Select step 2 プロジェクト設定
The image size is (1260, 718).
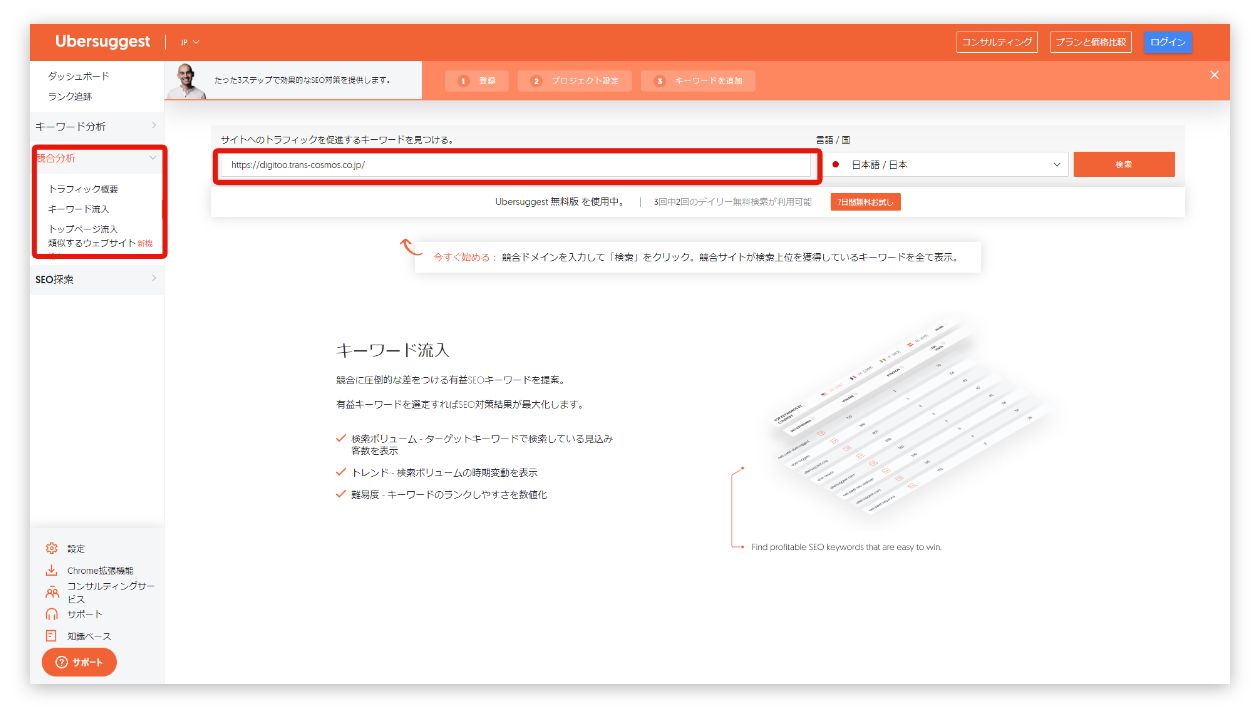[x=575, y=81]
